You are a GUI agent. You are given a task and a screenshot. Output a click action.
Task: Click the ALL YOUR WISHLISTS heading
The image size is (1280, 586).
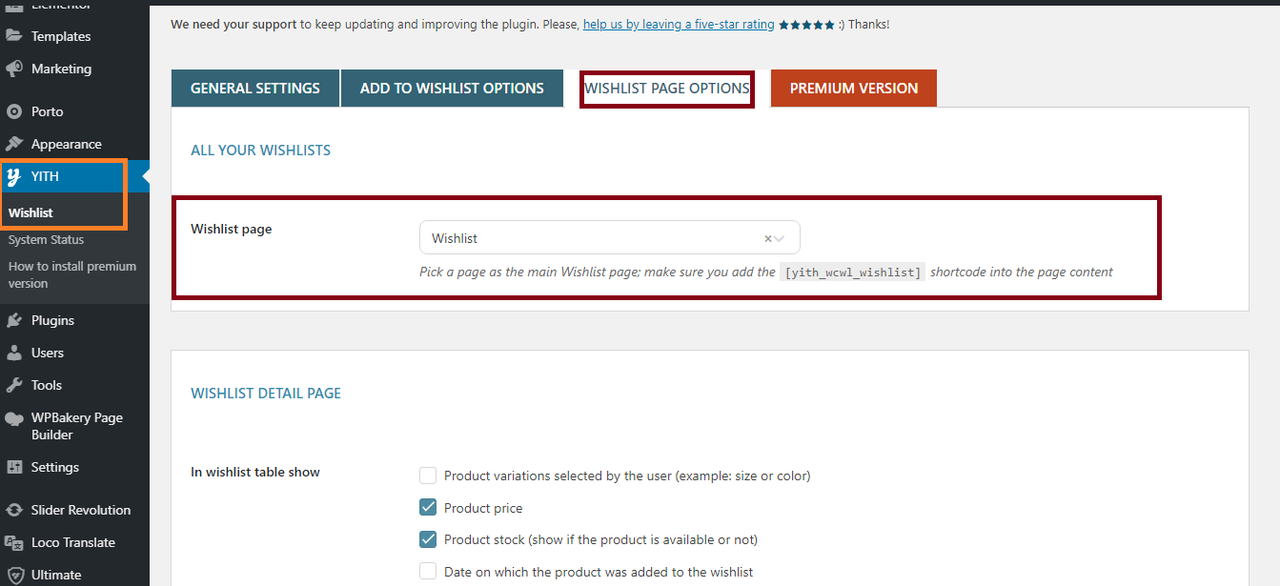click(x=260, y=150)
